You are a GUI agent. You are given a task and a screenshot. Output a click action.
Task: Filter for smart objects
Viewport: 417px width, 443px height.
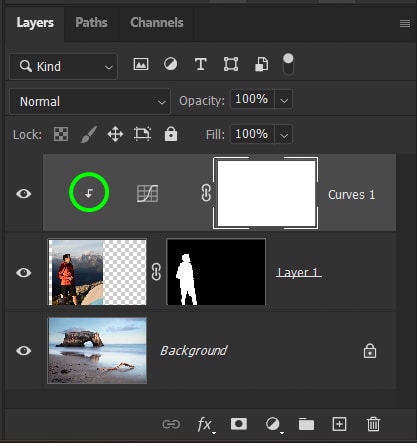[262, 64]
